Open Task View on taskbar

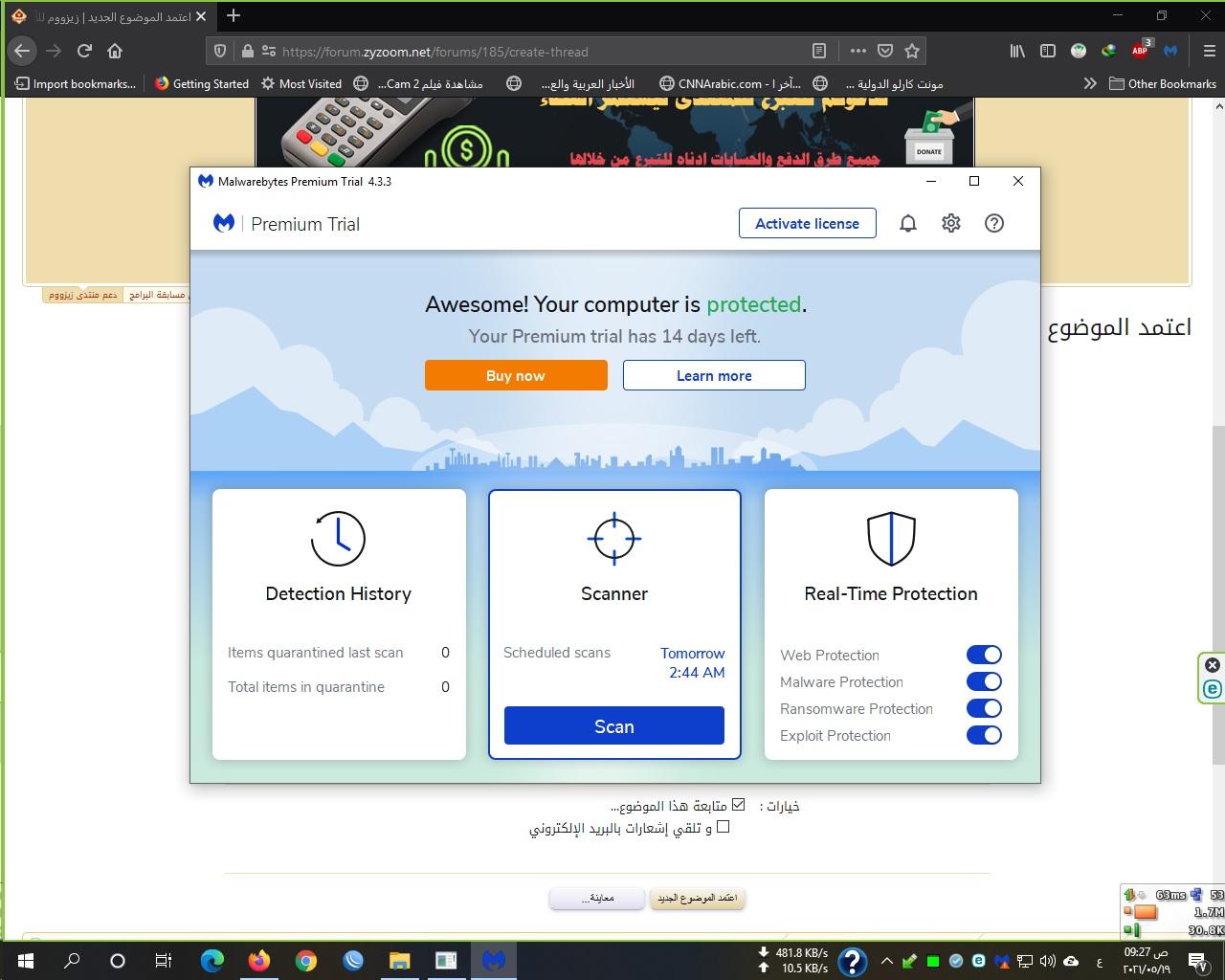point(164,960)
